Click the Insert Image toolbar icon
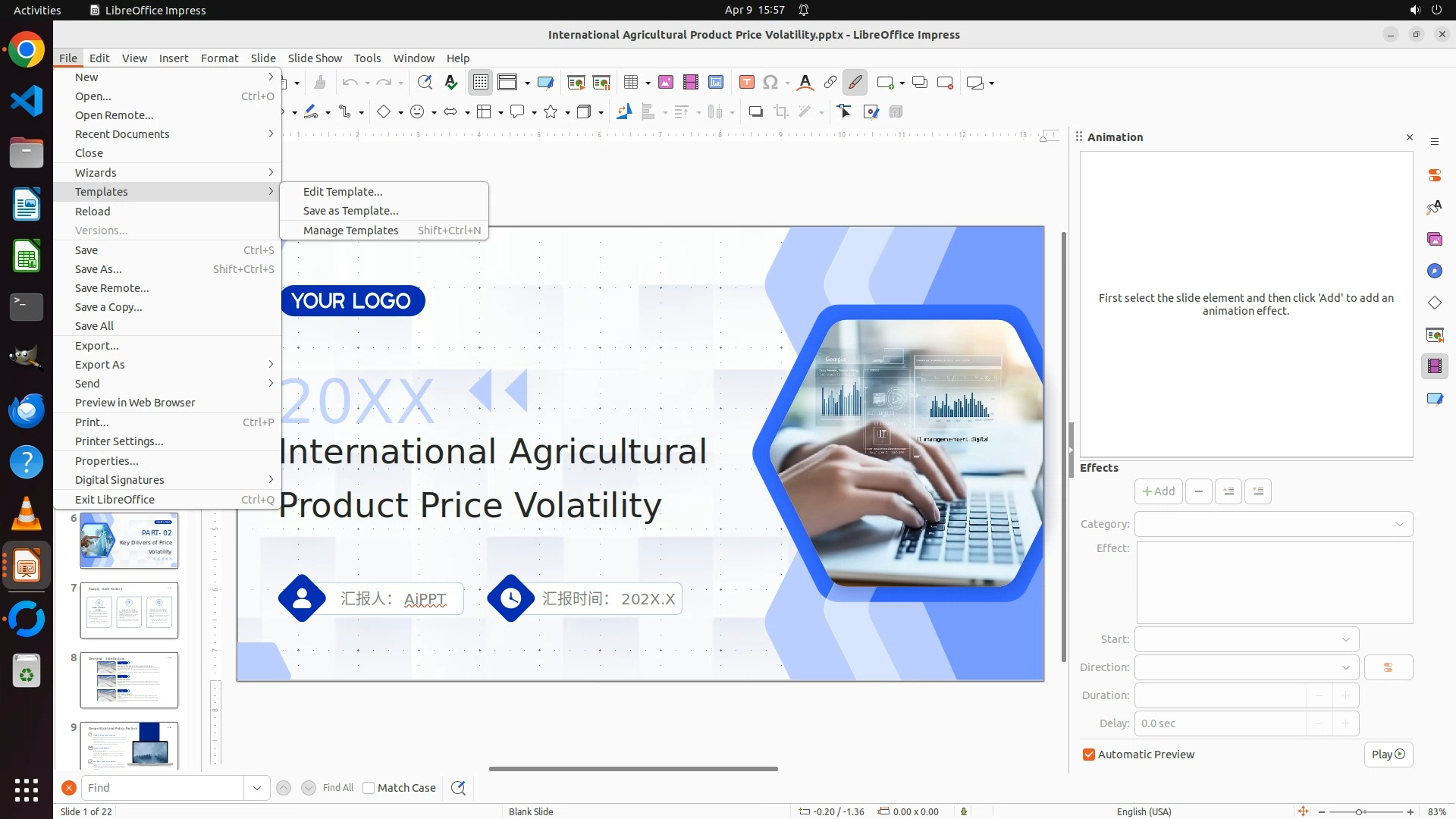Image resolution: width=1456 pixels, height=819 pixels. click(x=665, y=83)
